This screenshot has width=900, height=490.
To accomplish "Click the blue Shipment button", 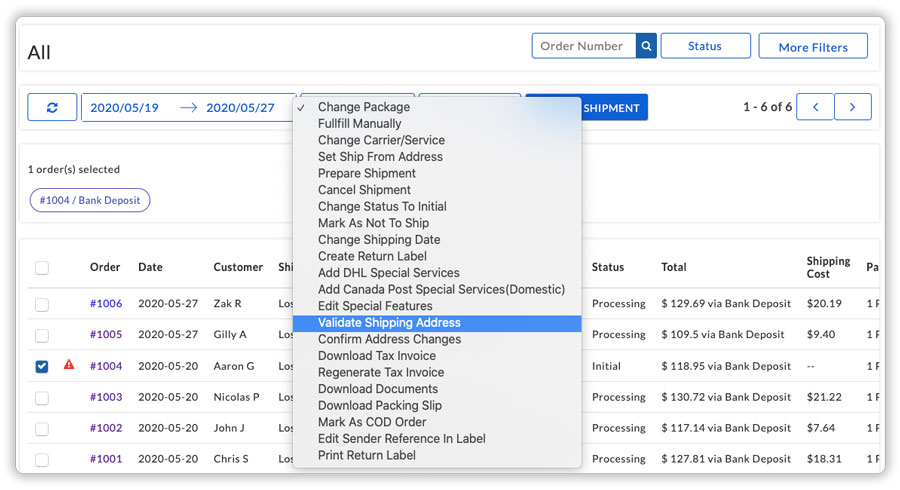I will [x=612, y=108].
